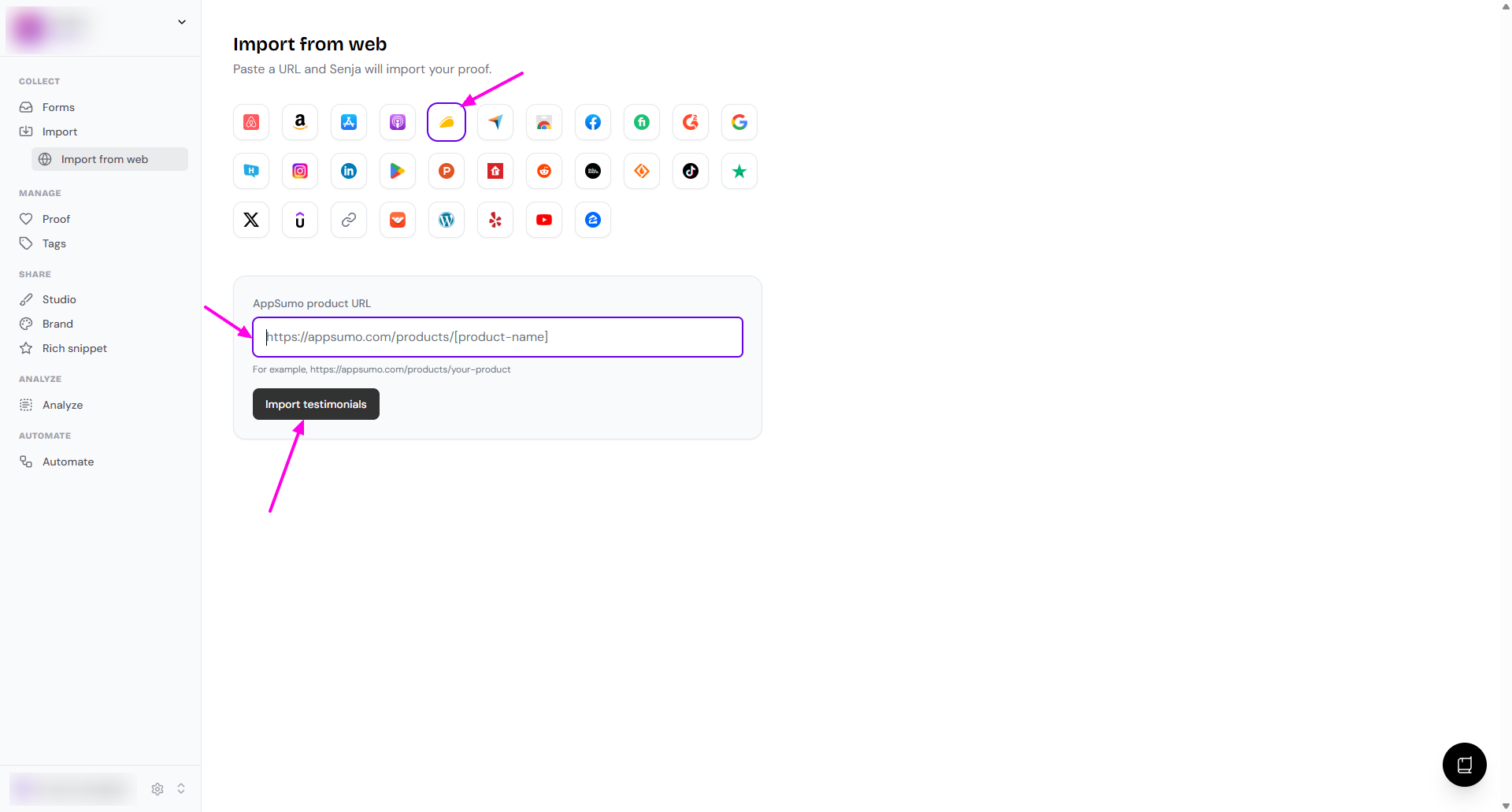Focus the AppSumo product URL field
This screenshot has width=1512, height=812.
tap(498, 337)
